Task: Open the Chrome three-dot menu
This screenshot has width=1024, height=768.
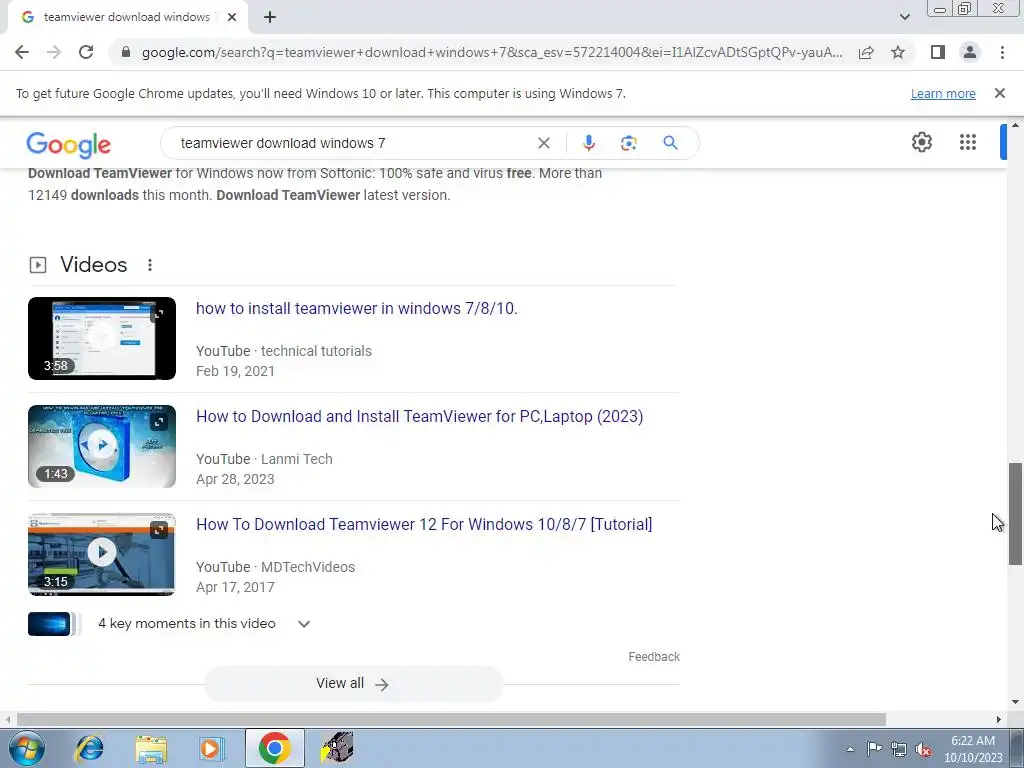Action: 1002,52
